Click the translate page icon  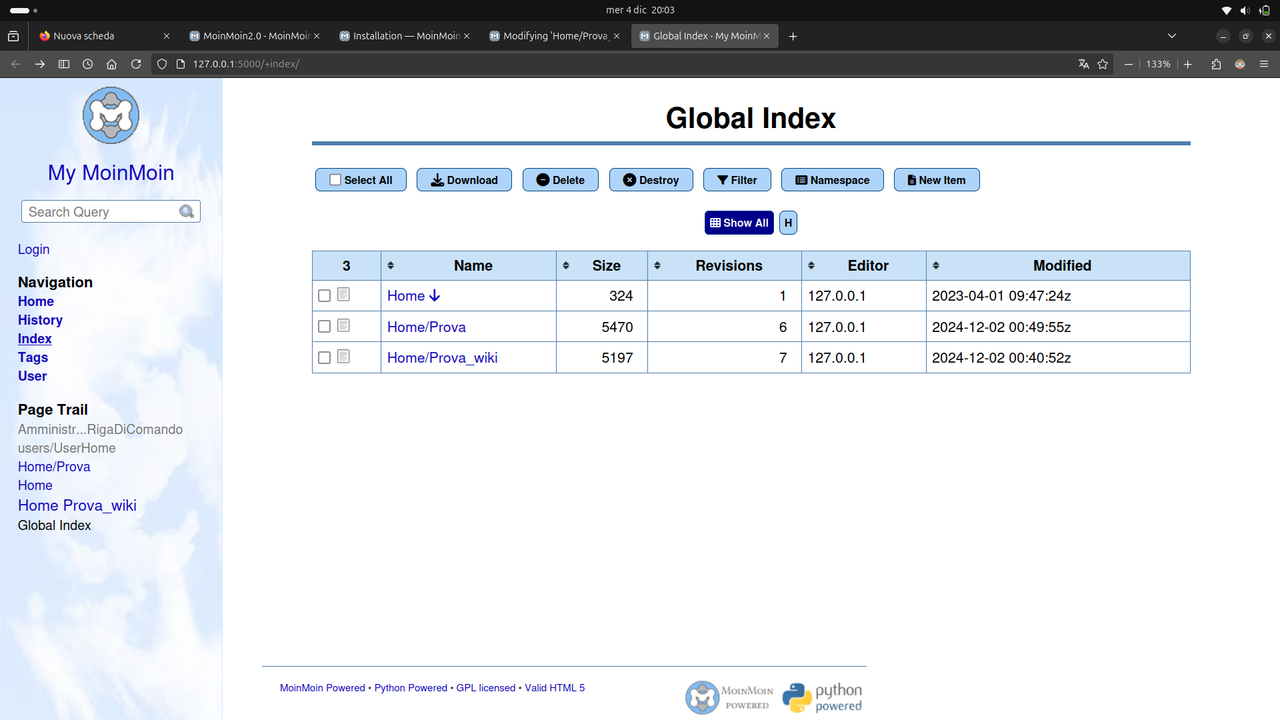(1083, 64)
